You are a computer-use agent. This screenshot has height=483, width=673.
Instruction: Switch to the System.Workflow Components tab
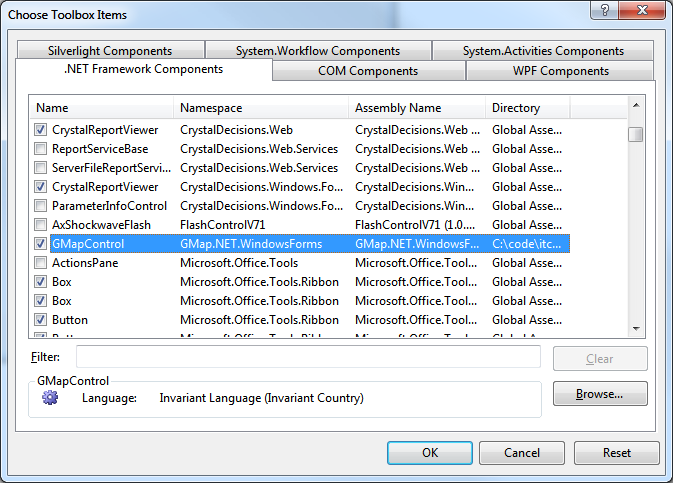(x=318, y=51)
